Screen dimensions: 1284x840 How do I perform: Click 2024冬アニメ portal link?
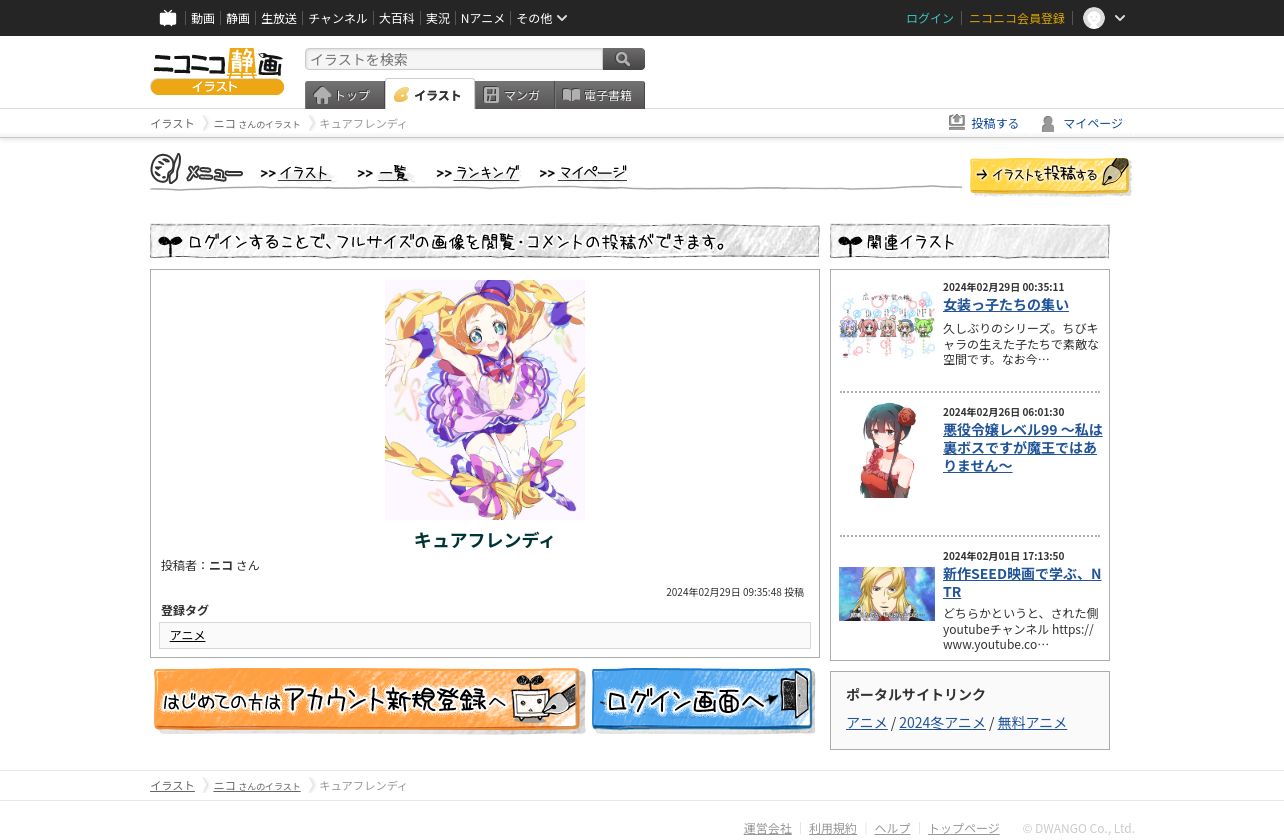(942, 722)
